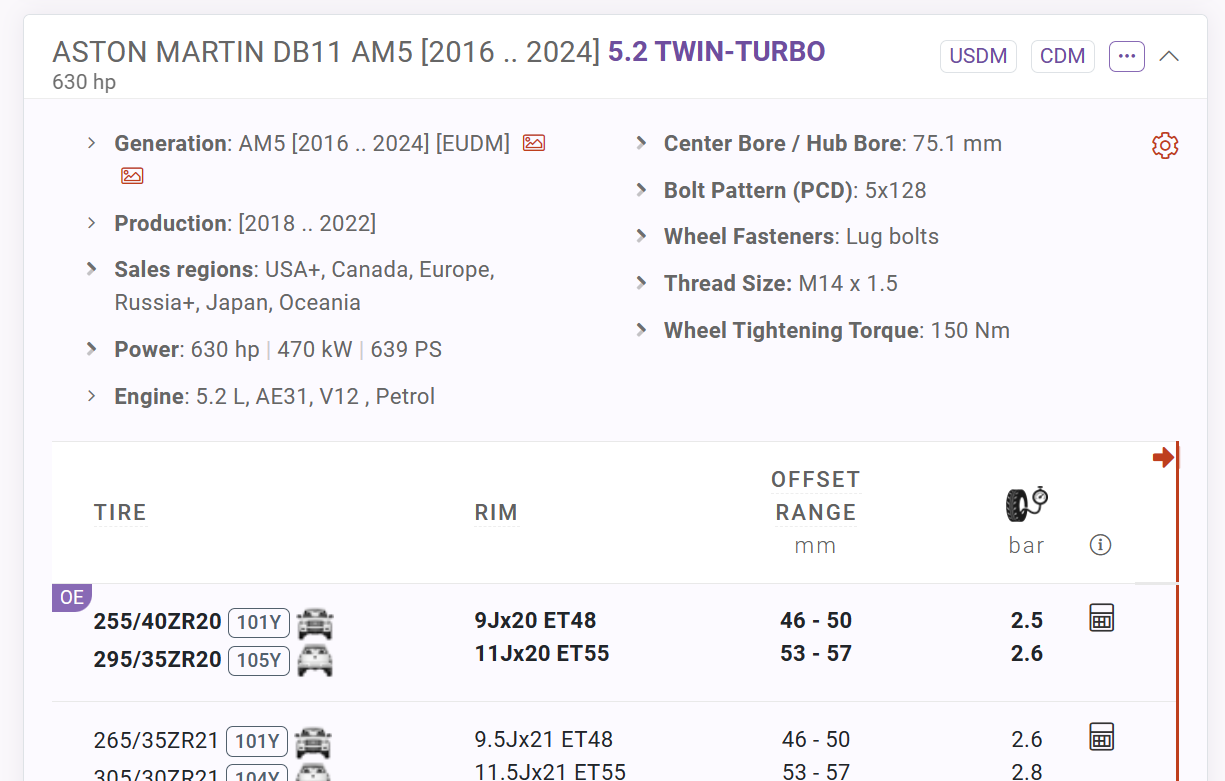Select the USDM market tag

[978, 56]
